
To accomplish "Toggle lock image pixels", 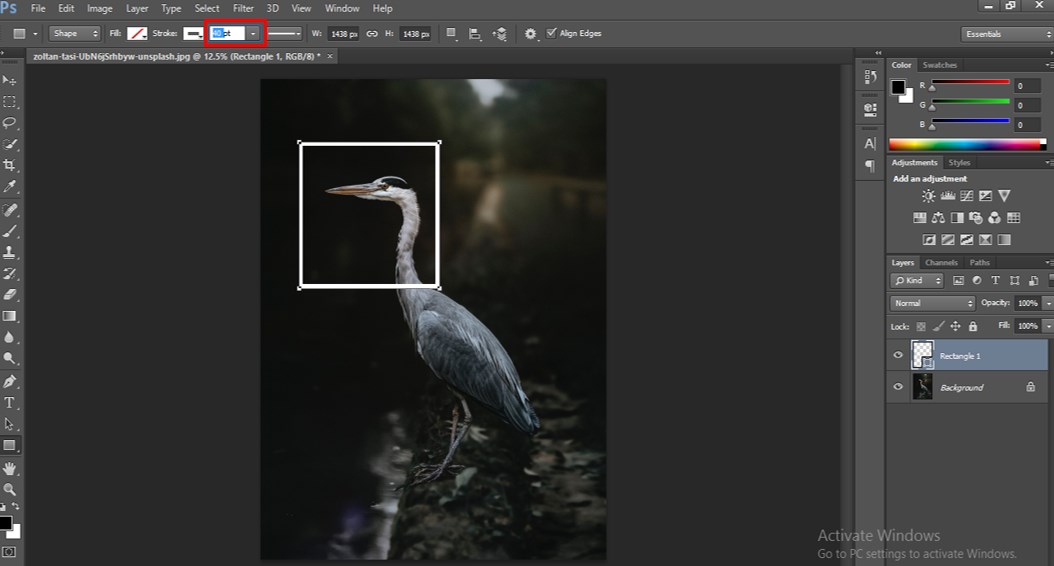I will tap(938, 327).
